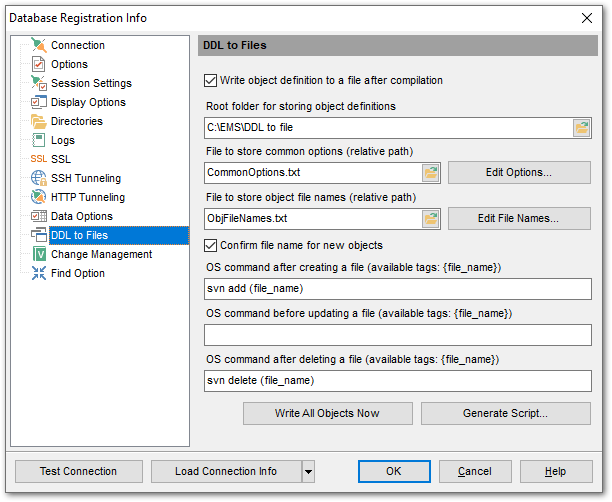The height and width of the screenshot is (502, 612).
Task: Click the Find Option arrows icon
Action: [39, 273]
